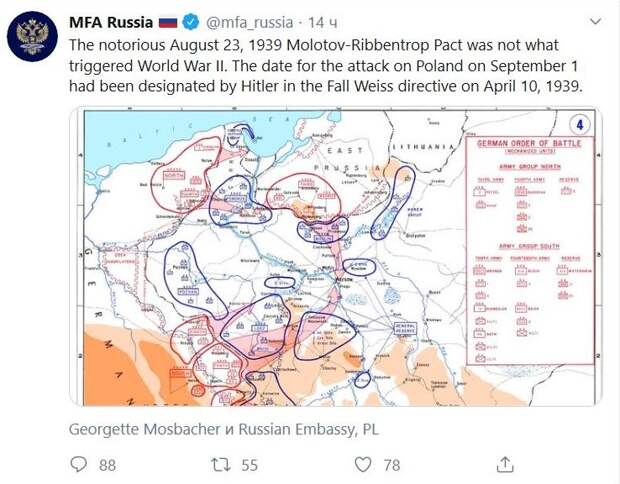Open the tweet's 14 ч timestamp

pyautogui.click(x=323, y=23)
